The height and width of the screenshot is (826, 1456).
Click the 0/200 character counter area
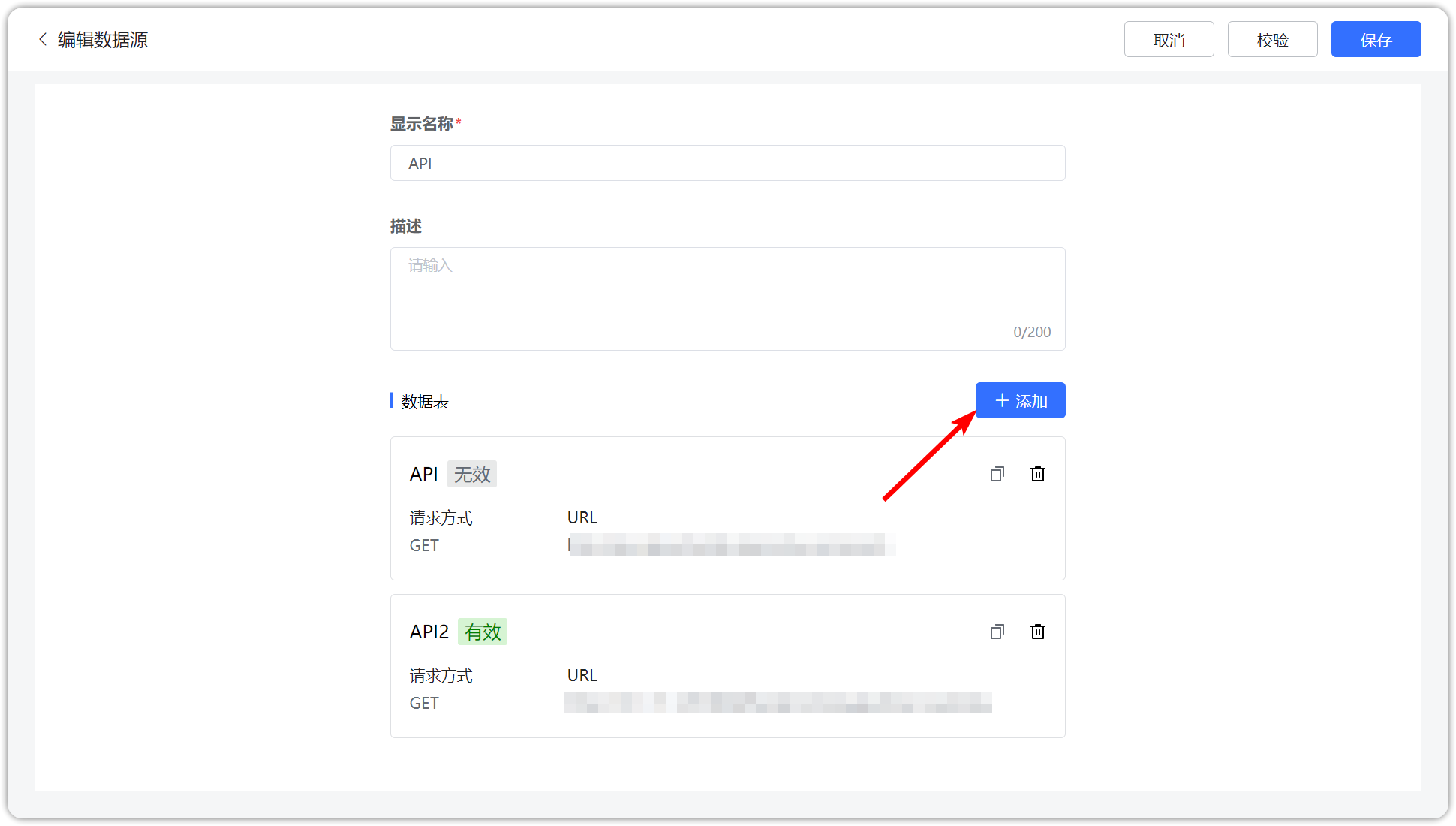(x=1032, y=331)
